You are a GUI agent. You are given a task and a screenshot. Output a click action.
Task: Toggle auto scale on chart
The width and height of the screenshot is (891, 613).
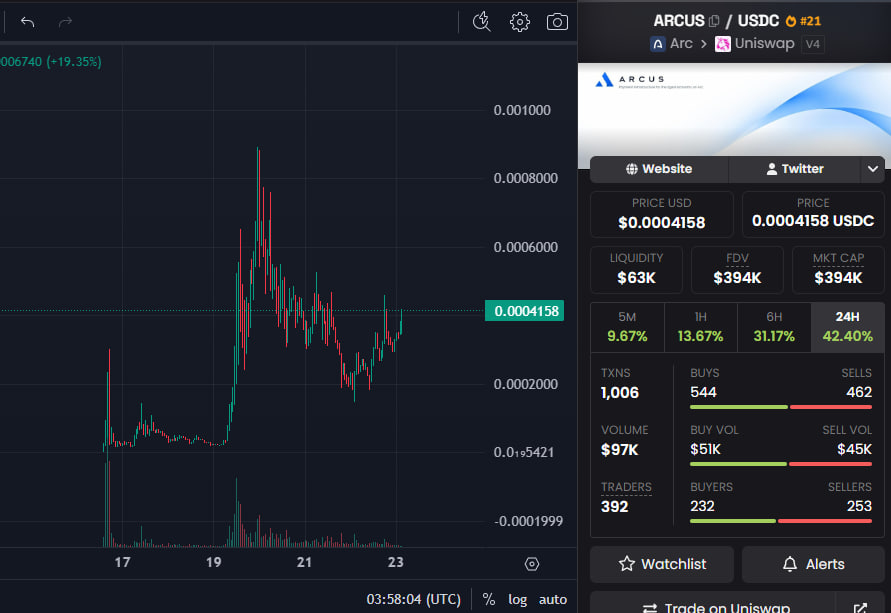[x=552, y=599]
